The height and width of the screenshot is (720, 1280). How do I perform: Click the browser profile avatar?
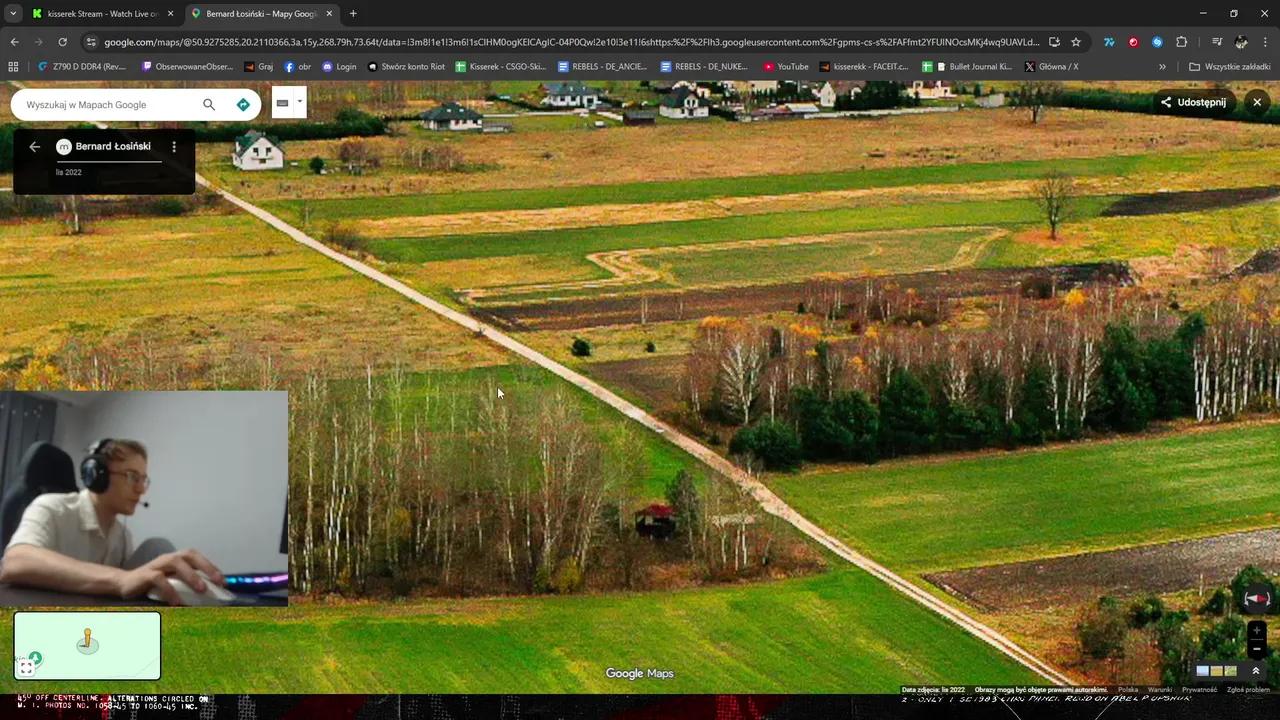point(1241,42)
